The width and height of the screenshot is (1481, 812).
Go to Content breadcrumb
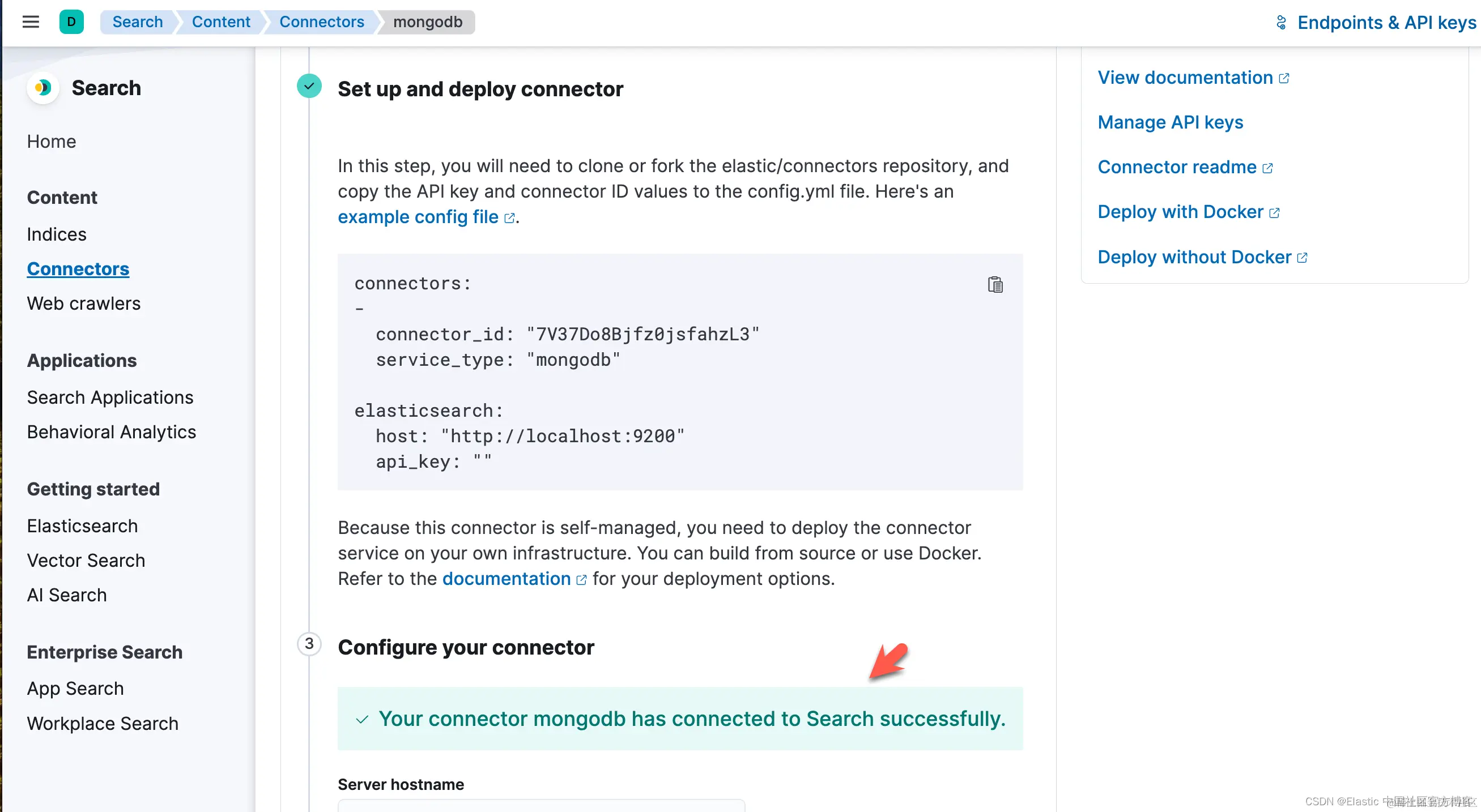click(221, 22)
